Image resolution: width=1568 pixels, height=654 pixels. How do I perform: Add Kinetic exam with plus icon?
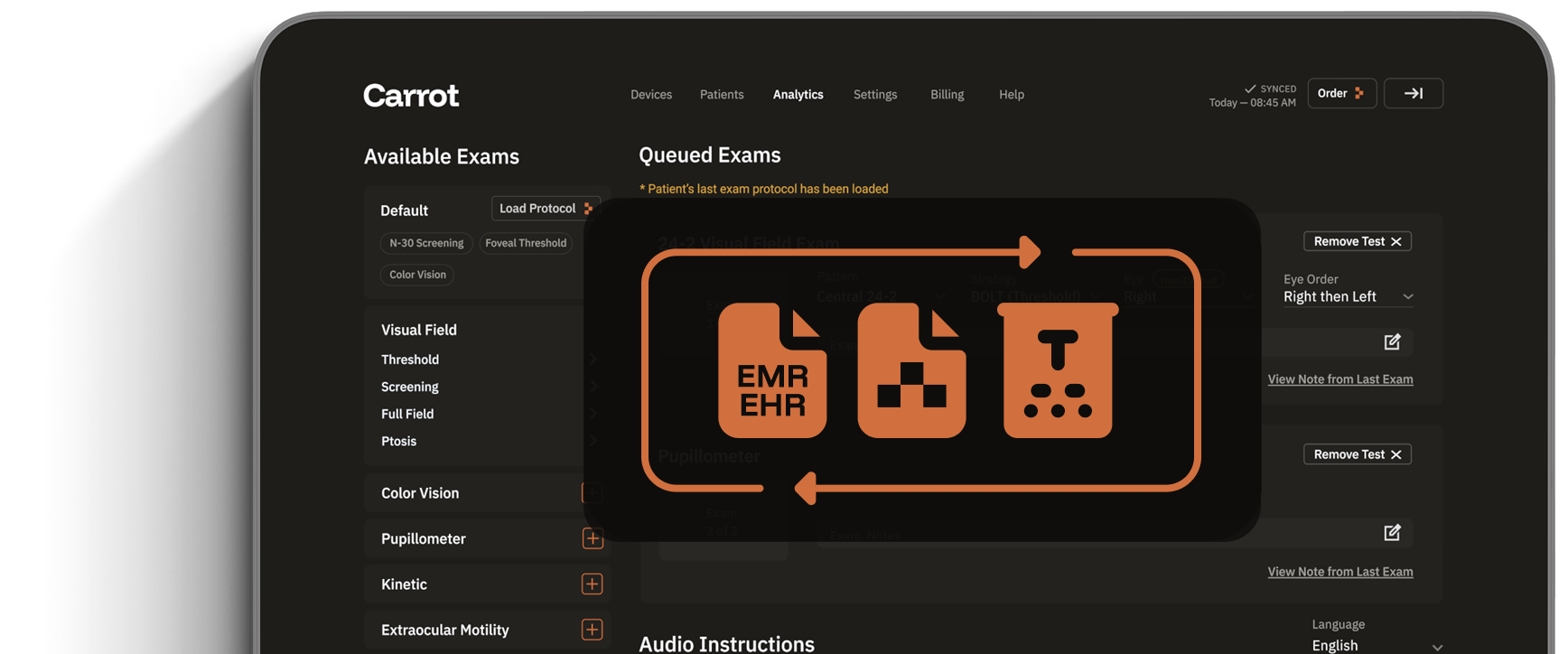coord(592,584)
